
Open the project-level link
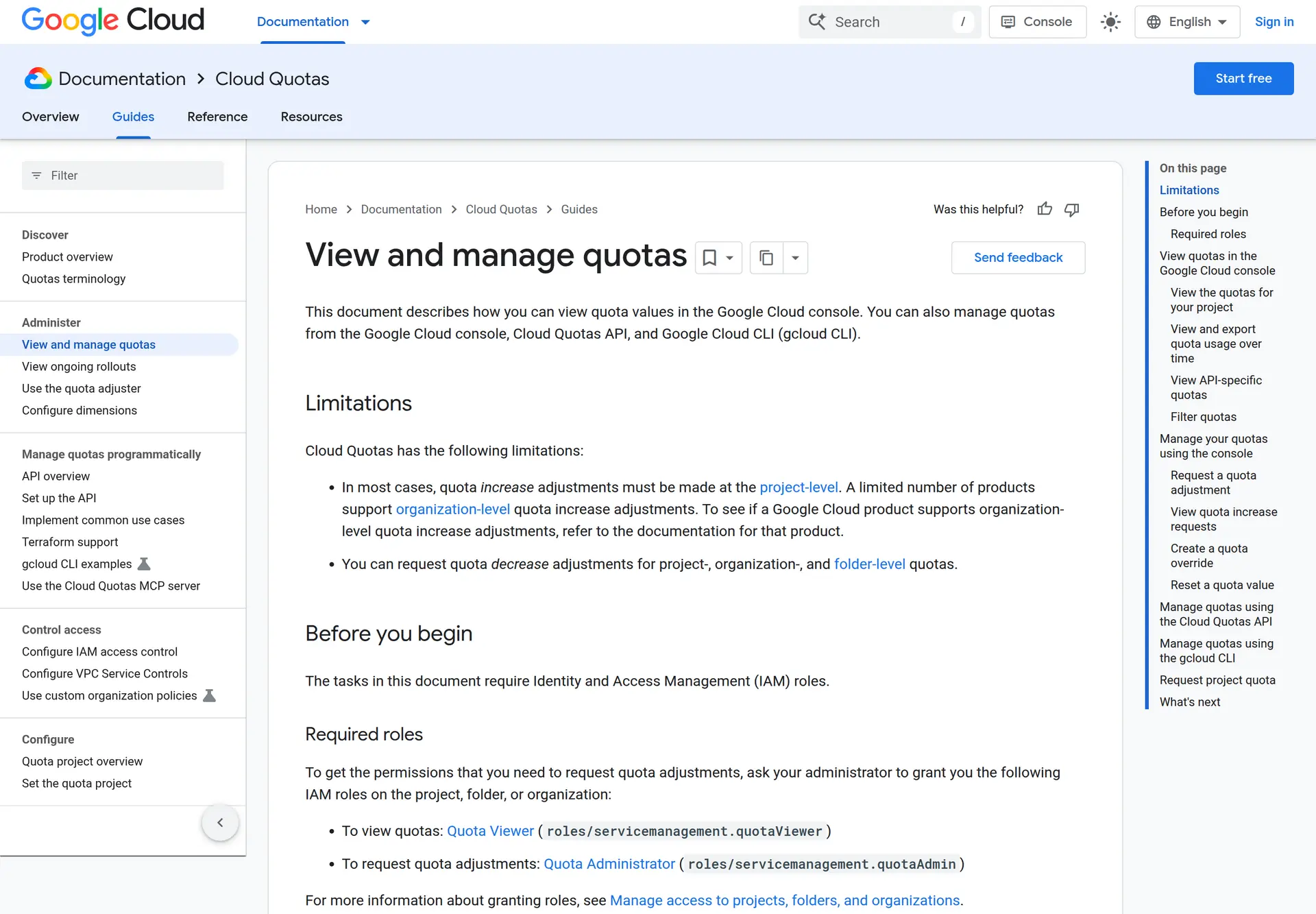(799, 487)
